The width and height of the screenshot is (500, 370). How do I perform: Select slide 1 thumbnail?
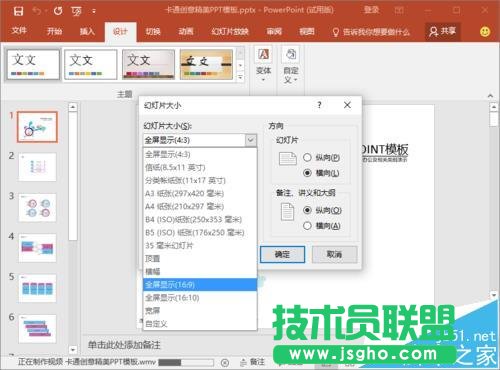37,127
